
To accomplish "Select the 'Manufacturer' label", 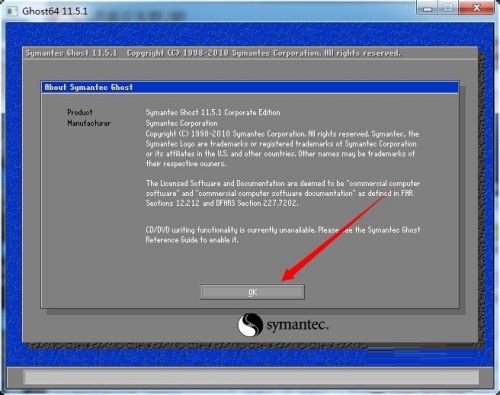I will pos(89,123).
